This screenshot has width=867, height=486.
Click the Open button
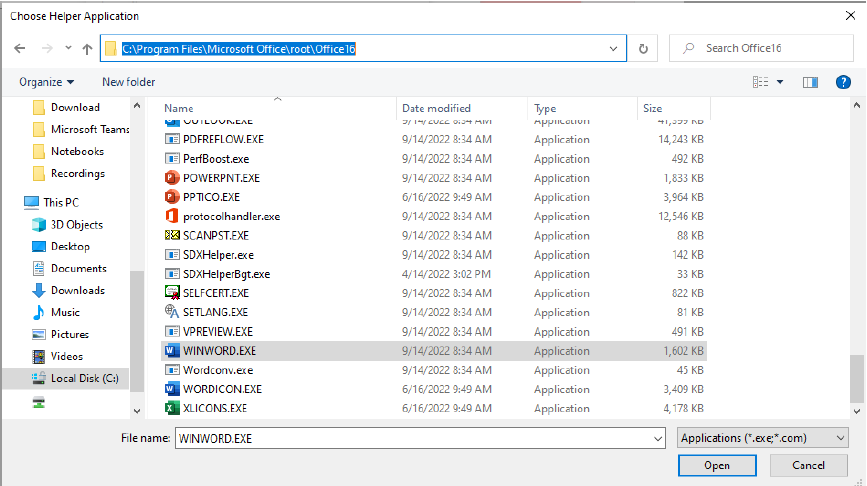pos(717,466)
